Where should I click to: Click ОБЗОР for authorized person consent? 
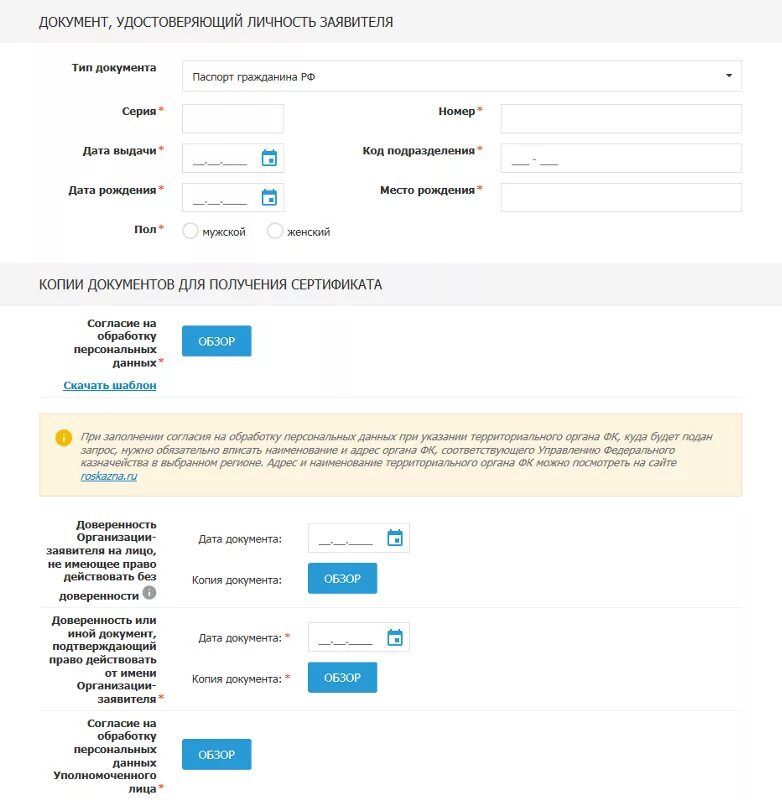click(x=217, y=754)
